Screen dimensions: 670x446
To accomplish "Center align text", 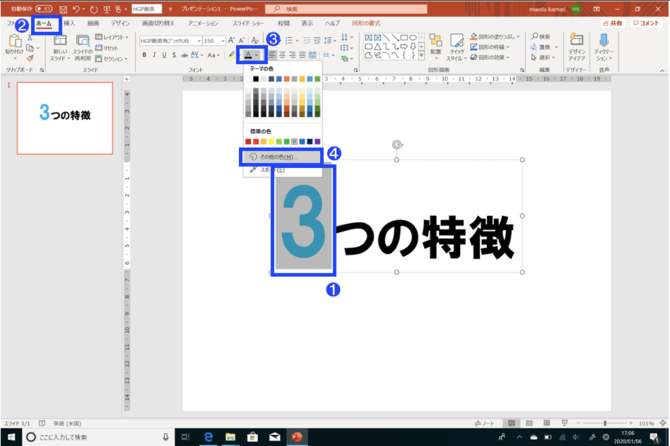I will (x=282, y=55).
